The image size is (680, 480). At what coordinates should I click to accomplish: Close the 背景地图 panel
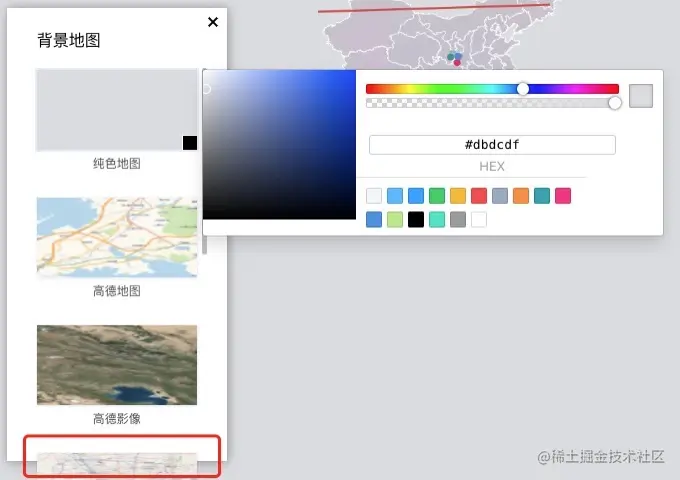[x=212, y=22]
